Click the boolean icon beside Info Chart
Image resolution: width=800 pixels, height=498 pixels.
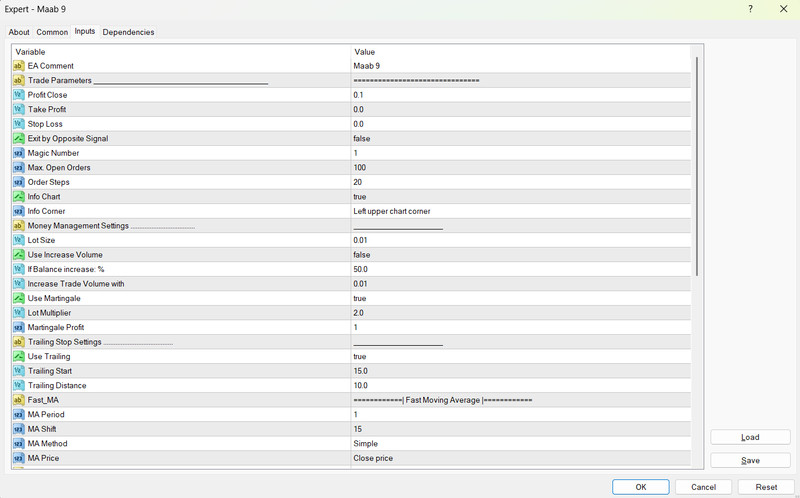(x=18, y=197)
